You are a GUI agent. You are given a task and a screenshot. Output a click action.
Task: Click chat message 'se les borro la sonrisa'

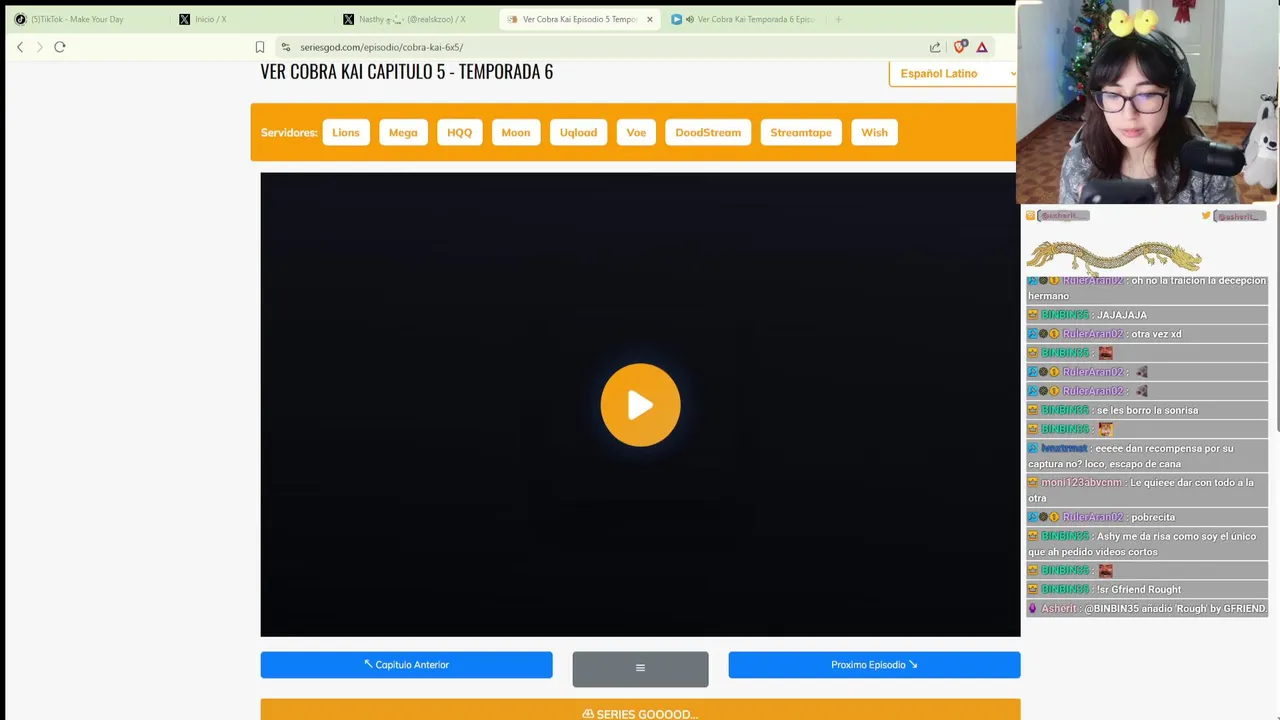[x=1147, y=410]
